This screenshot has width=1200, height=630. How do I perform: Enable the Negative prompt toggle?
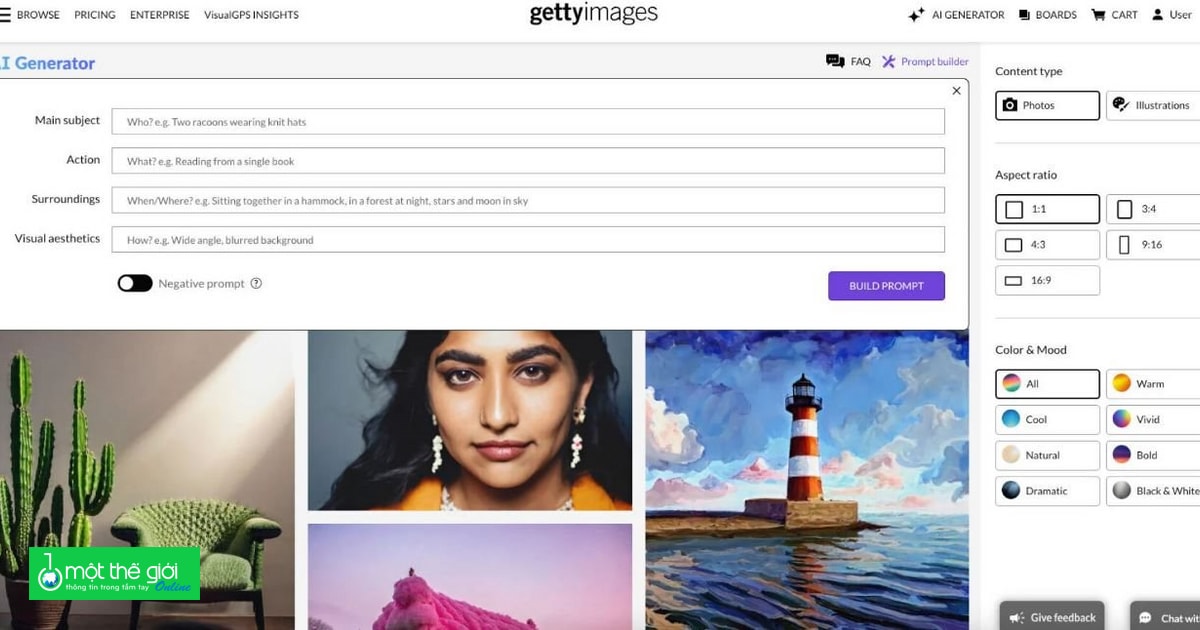coord(135,284)
